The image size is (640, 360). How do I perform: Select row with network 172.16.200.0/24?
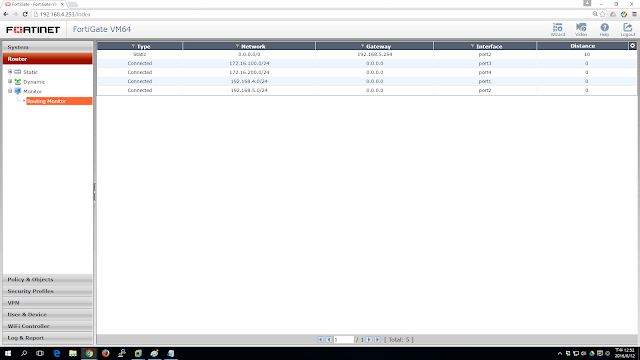pyautogui.click(x=367, y=72)
